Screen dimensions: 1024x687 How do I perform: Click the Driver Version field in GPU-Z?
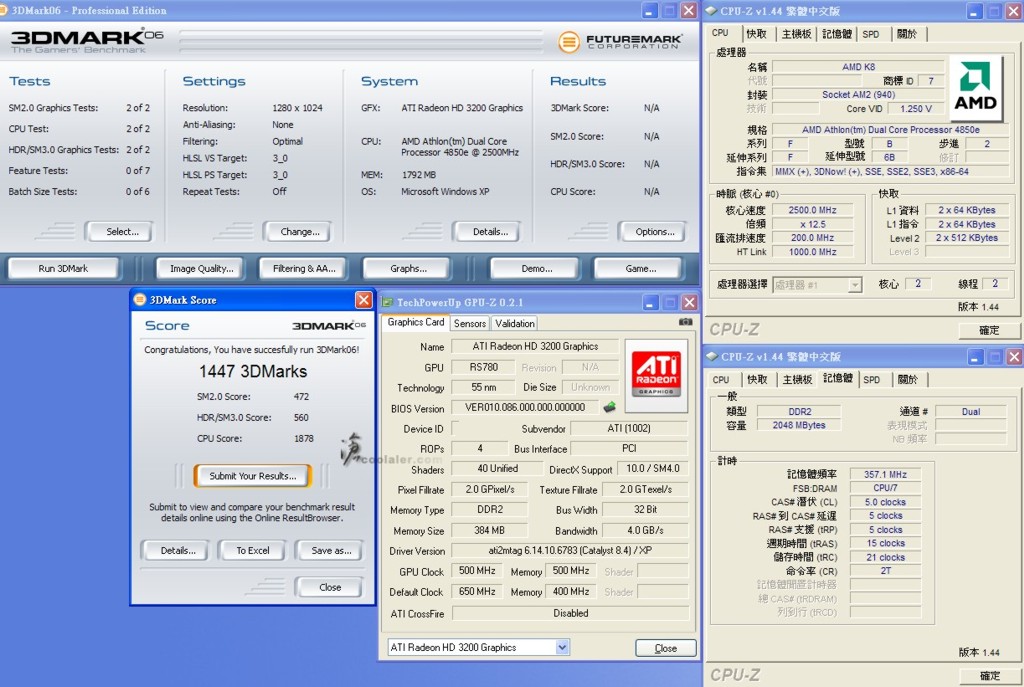coord(570,551)
